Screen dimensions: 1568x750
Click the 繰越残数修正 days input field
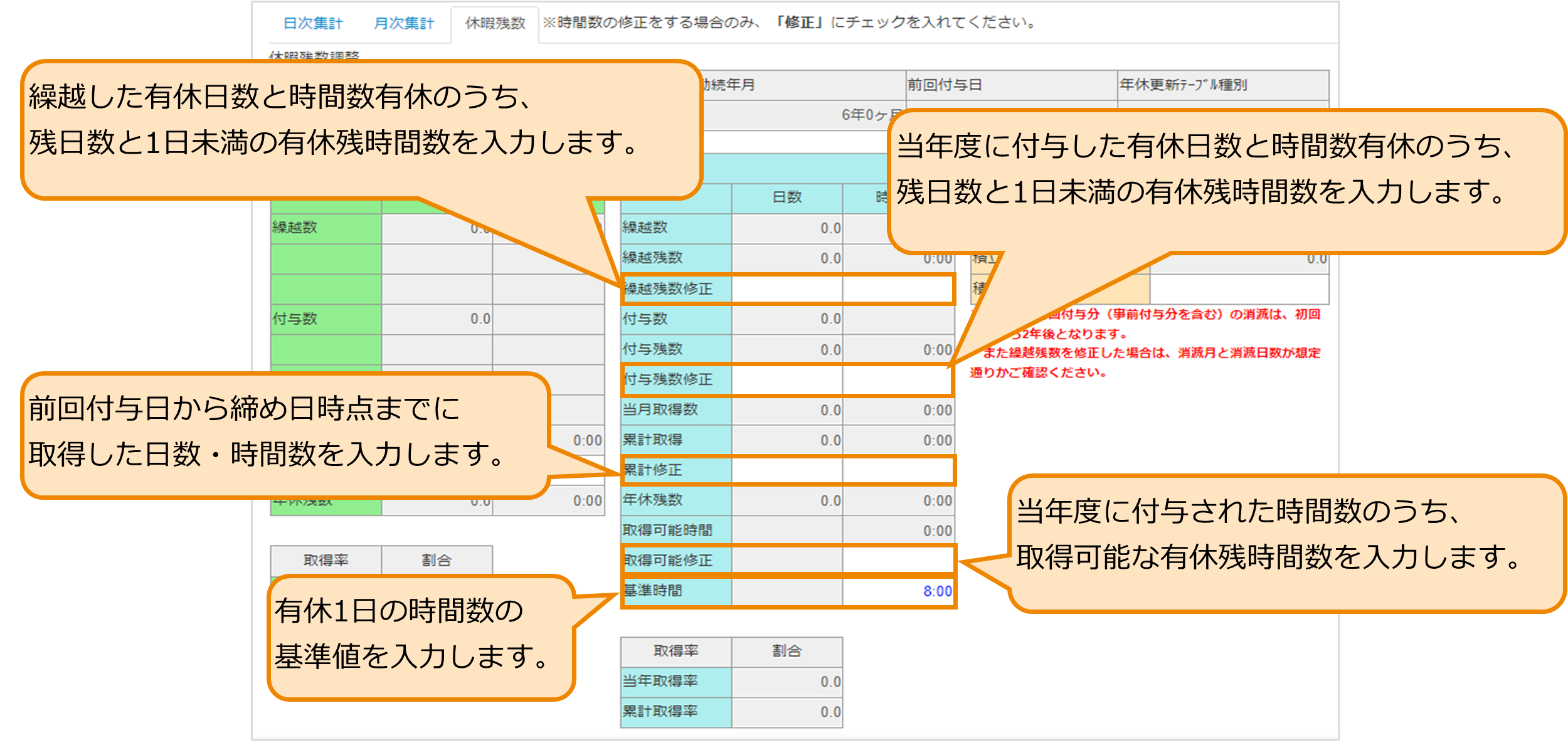coord(787,288)
